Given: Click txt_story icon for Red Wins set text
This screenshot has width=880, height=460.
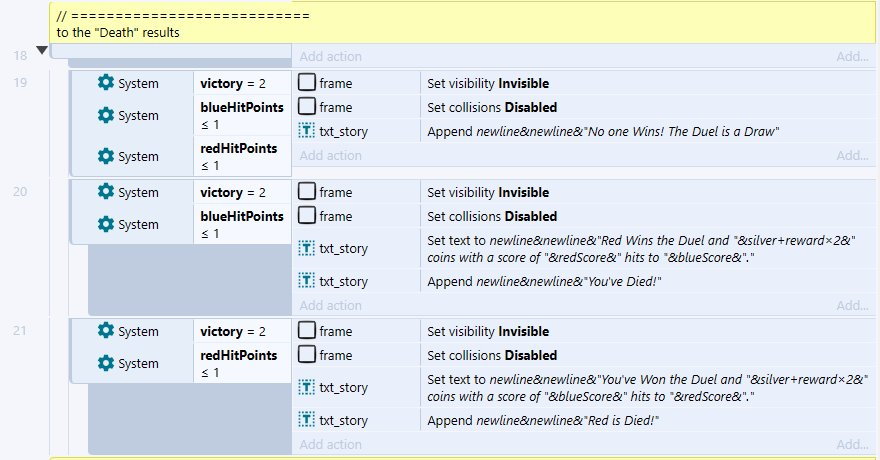Looking at the screenshot, I should coord(307,248).
